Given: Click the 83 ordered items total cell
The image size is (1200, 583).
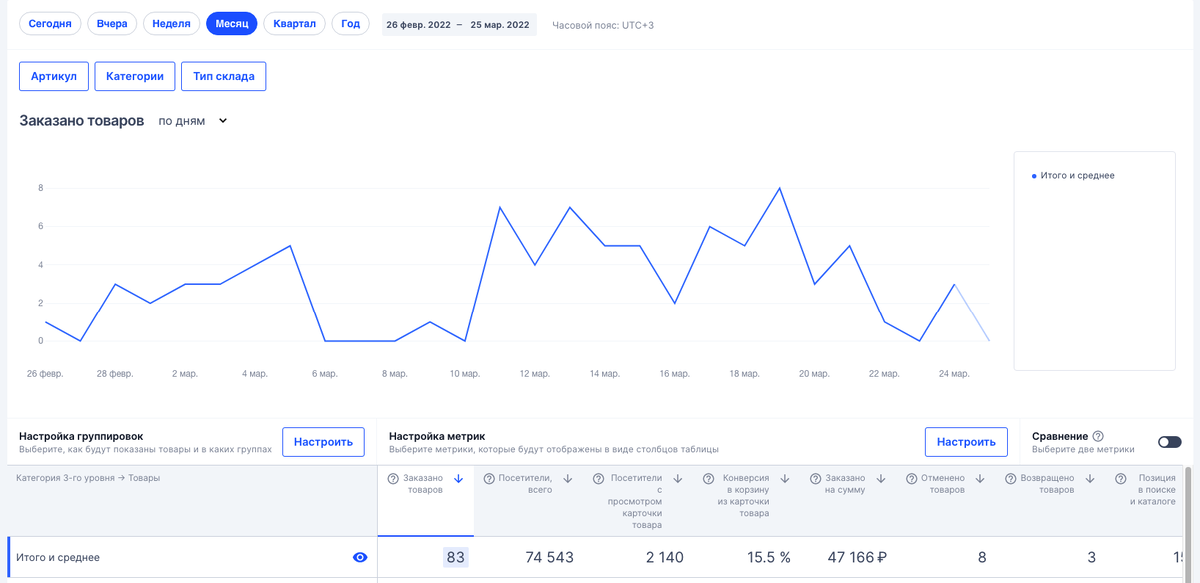Looking at the screenshot, I should [x=456, y=557].
